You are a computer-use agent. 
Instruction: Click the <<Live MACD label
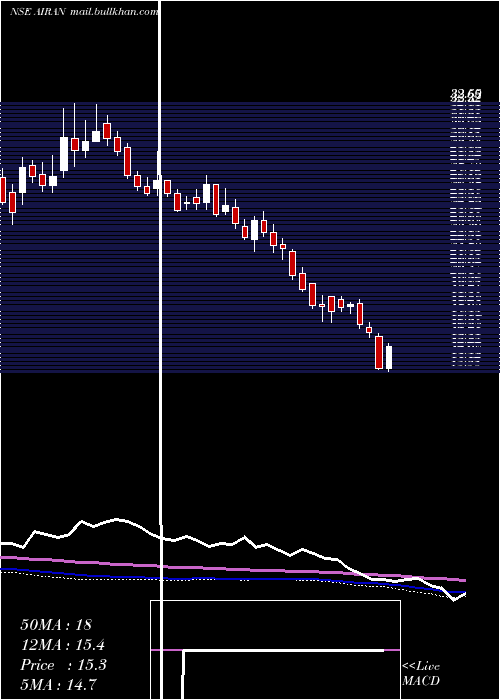pyautogui.click(x=421, y=673)
